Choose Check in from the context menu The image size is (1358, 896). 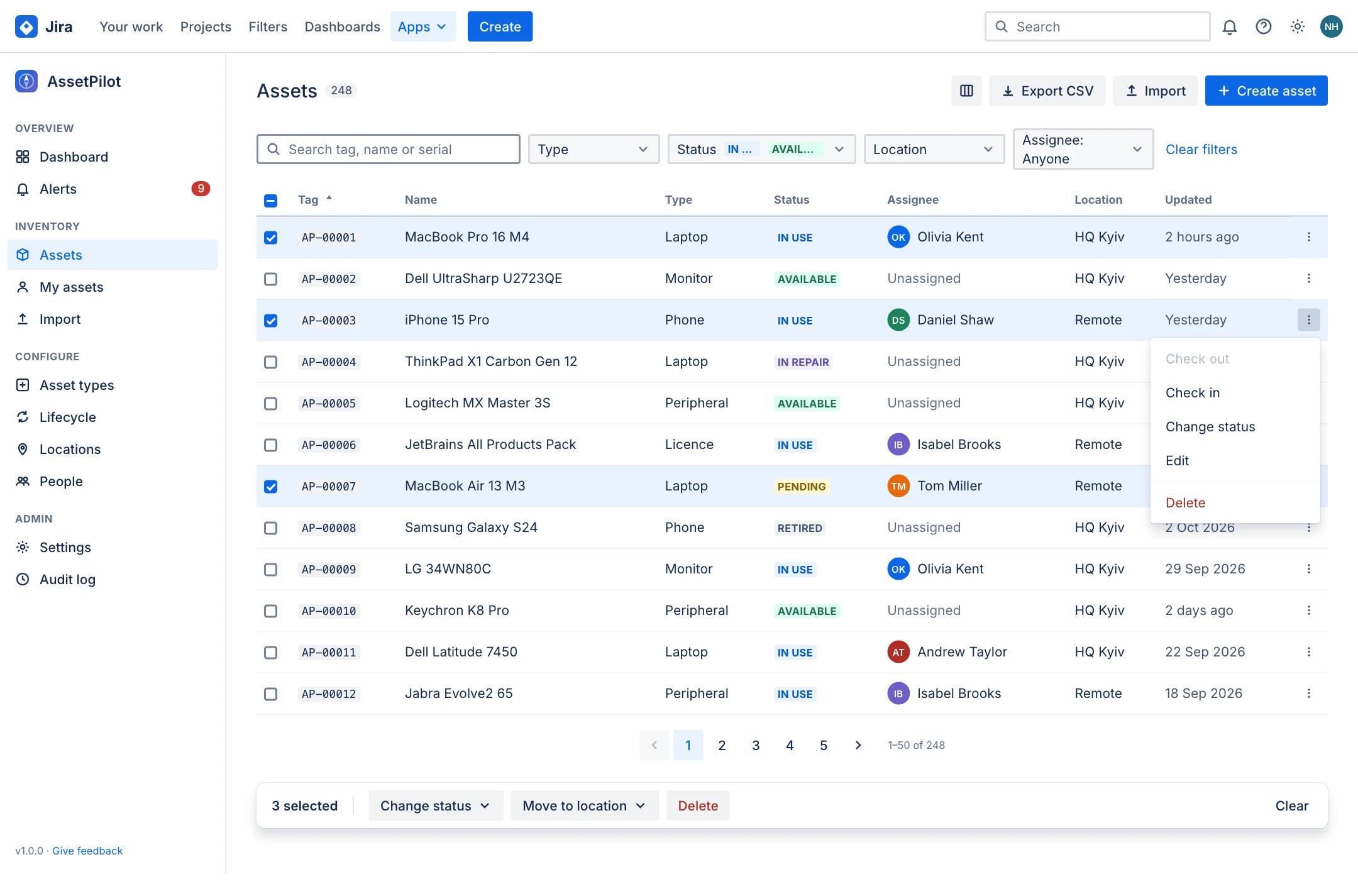[x=1235, y=393]
